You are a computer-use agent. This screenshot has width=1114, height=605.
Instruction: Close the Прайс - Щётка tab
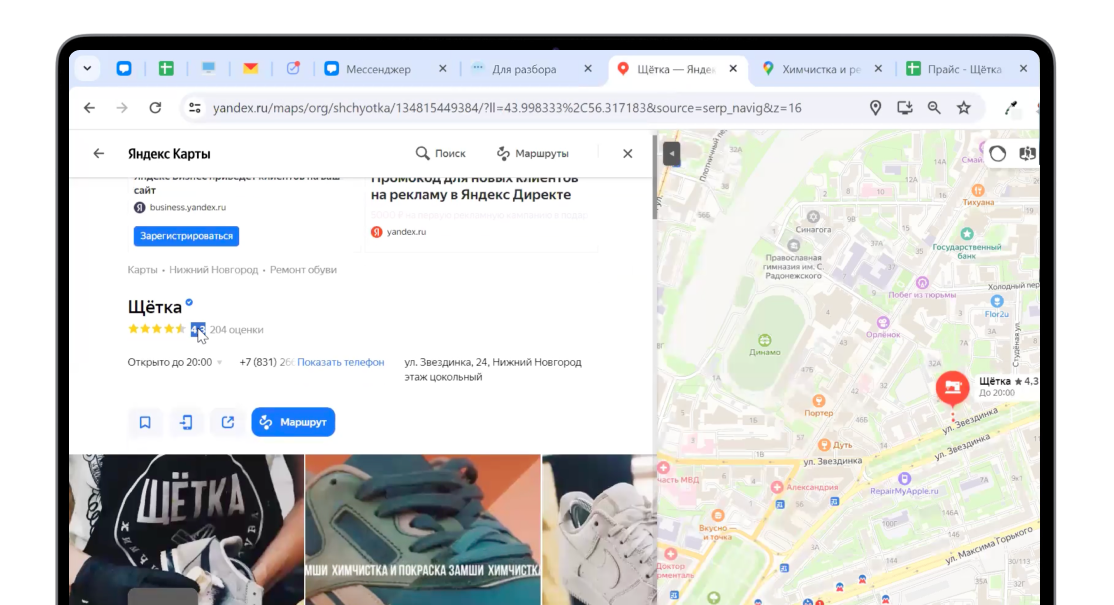(1023, 69)
